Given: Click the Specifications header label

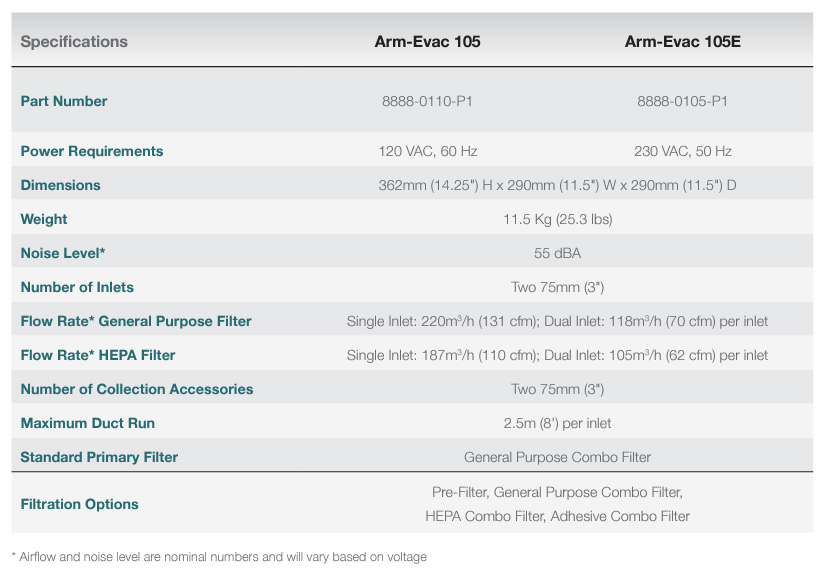Looking at the screenshot, I should tap(74, 42).
